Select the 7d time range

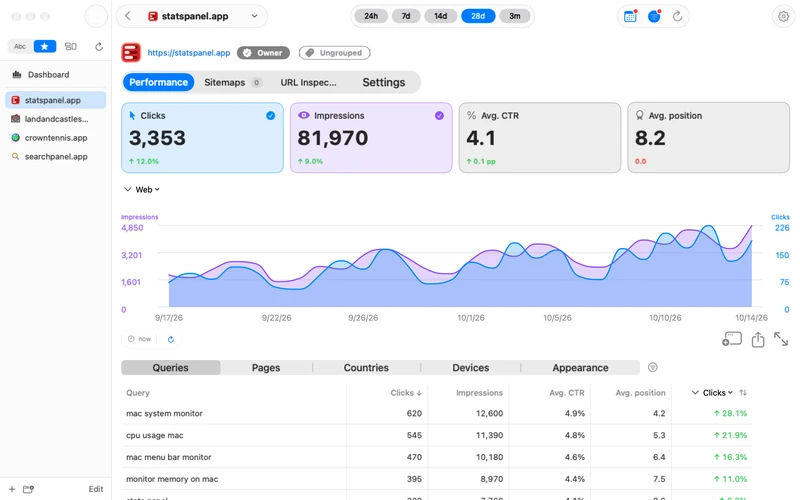click(406, 16)
